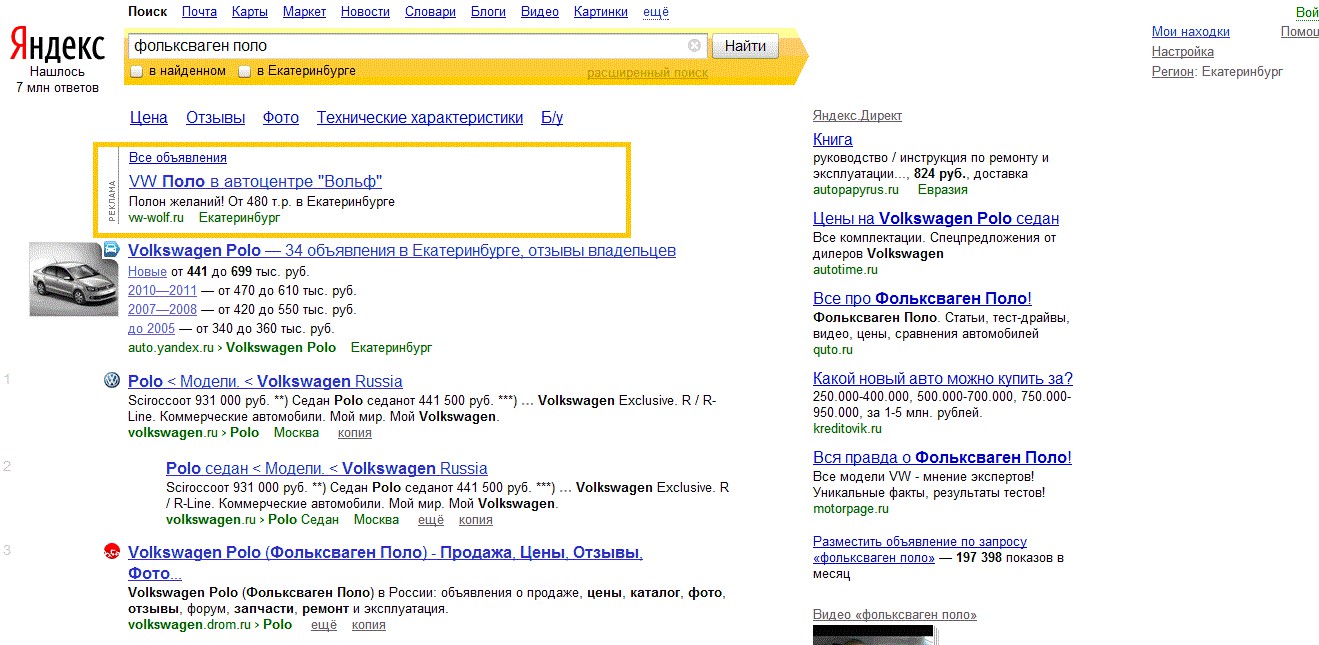
Task: Open the 2010—2011 year range link
Action: (x=162, y=290)
